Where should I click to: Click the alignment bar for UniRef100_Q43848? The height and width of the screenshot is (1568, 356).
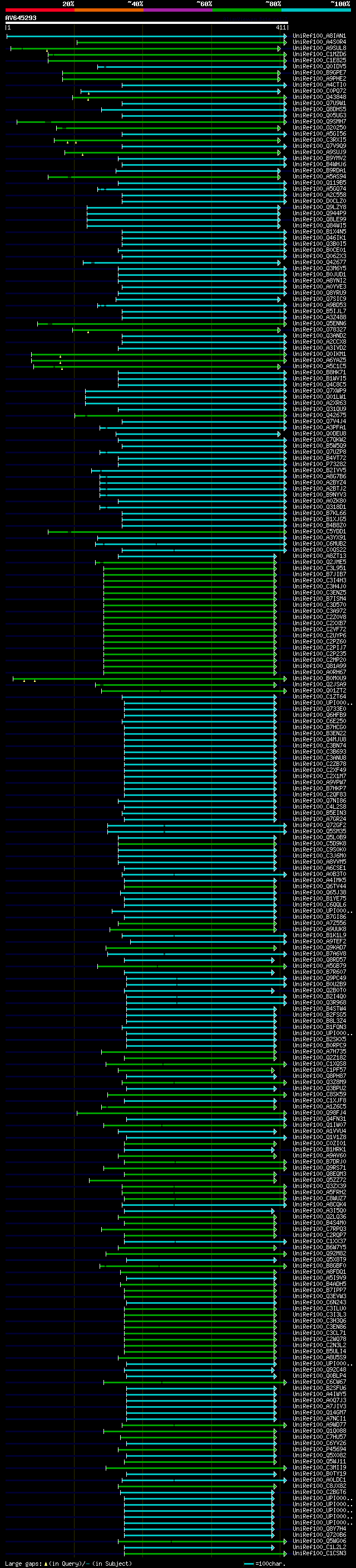click(180, 97)
